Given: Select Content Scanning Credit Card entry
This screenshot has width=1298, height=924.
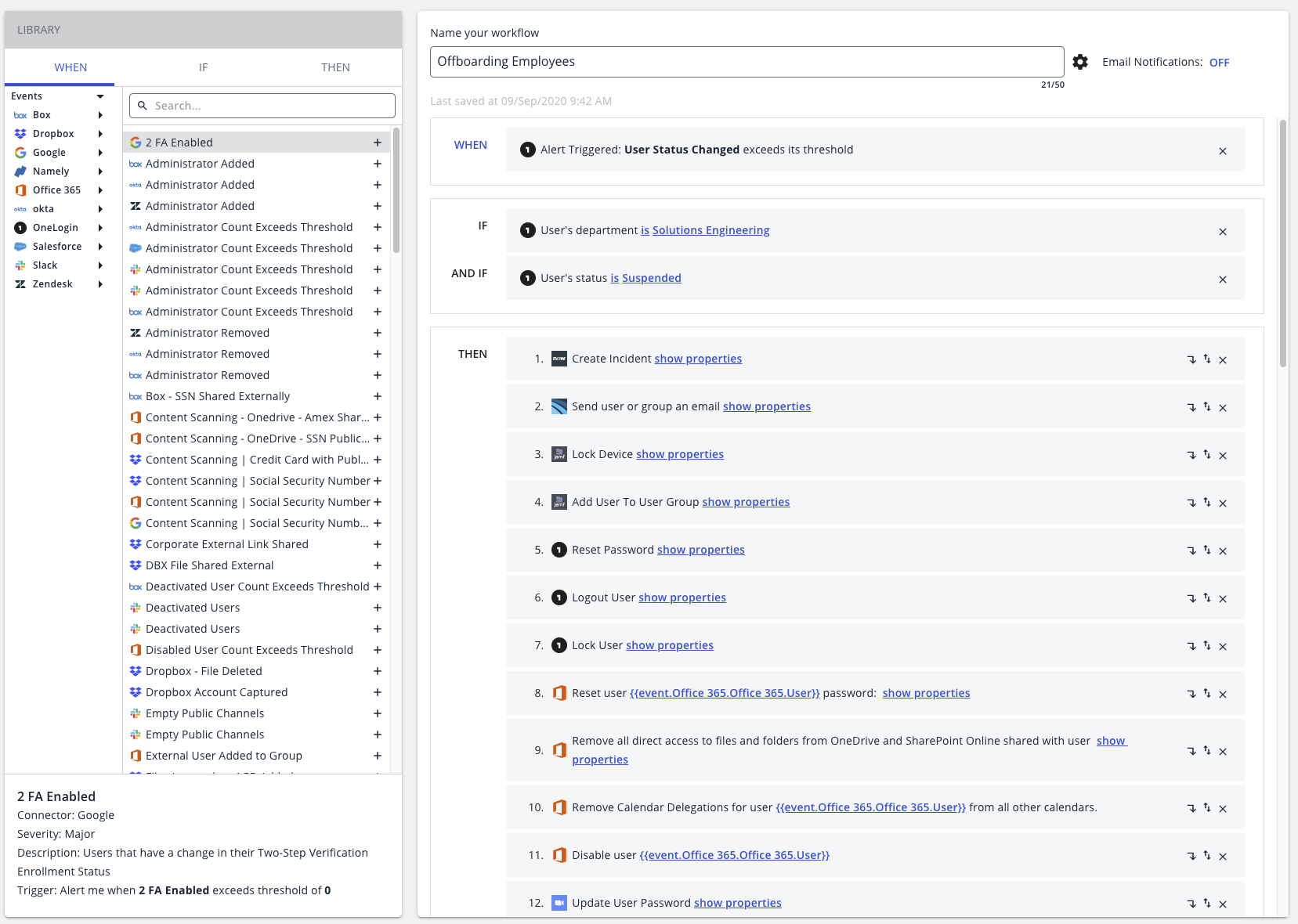Looking at the screenshot, I should (257, 460).
